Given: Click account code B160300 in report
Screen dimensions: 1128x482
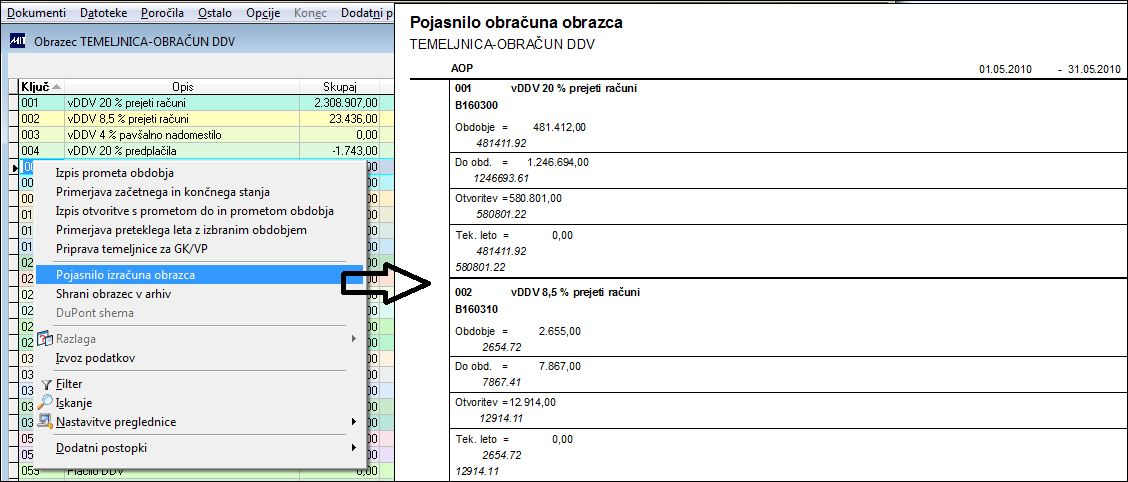Looking at the screenshot, I should (476, 104).
